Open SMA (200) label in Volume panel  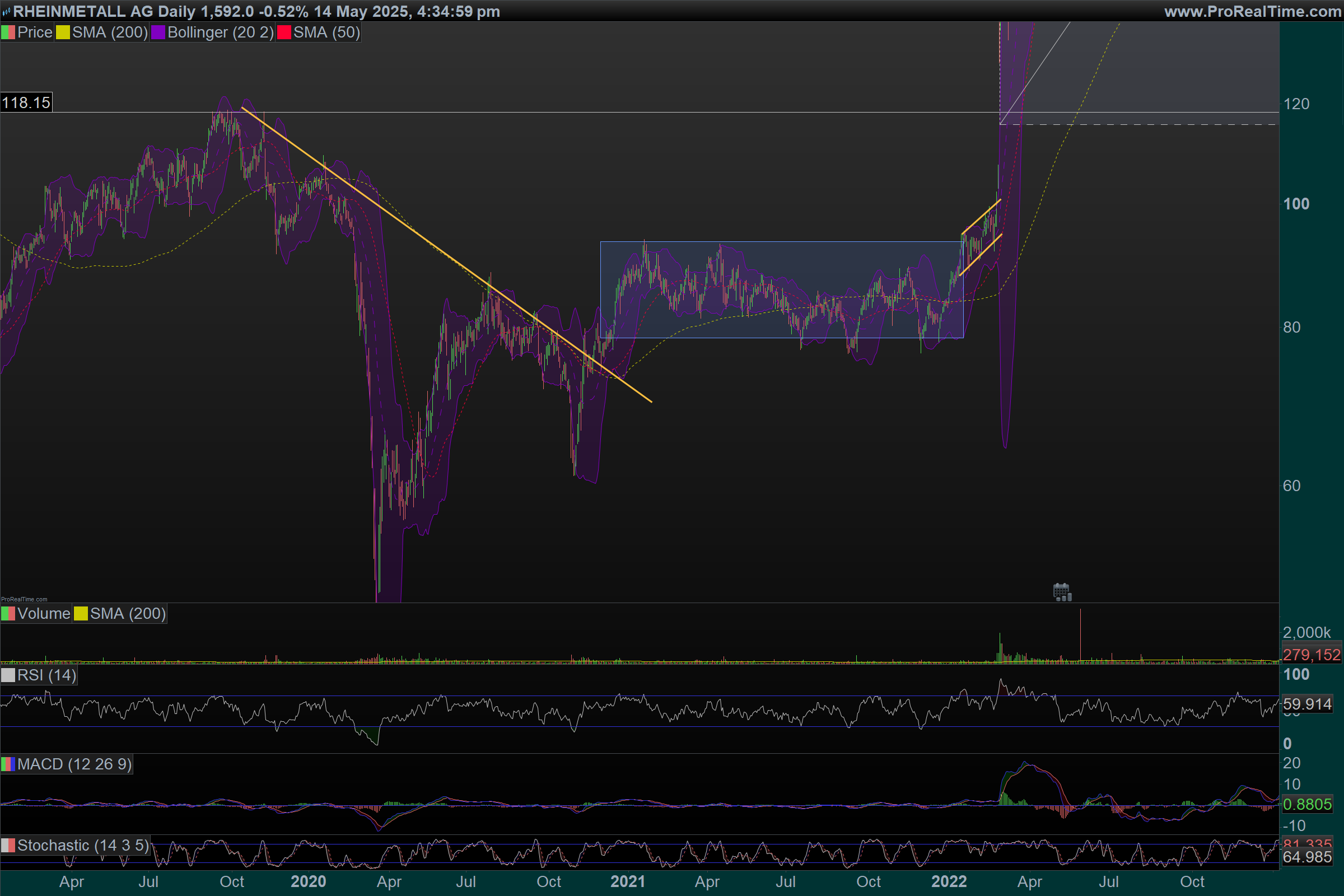128,614
